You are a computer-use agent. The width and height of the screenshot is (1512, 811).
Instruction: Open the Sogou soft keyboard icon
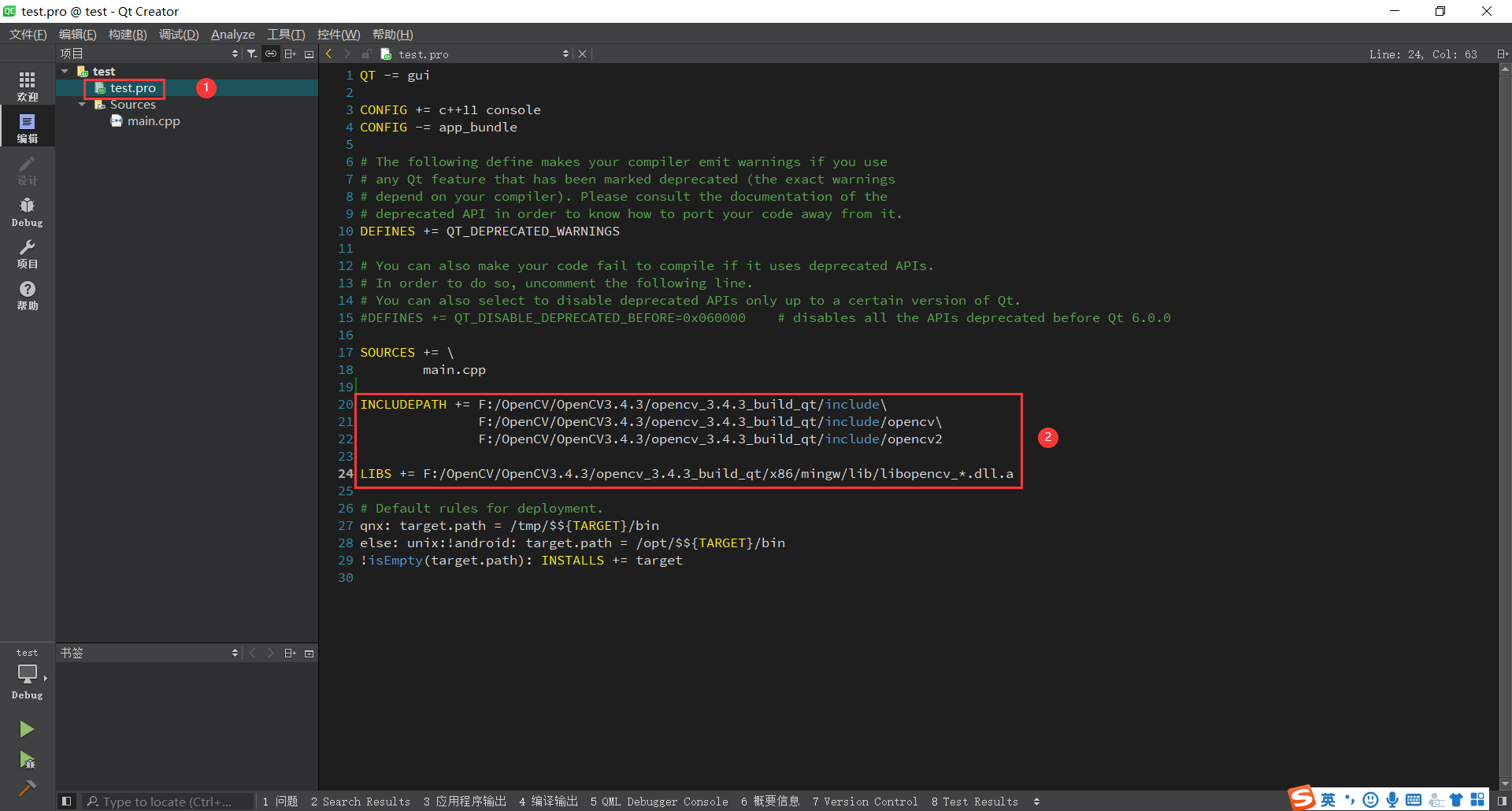pyautogui.click(x=1414, y=800)
